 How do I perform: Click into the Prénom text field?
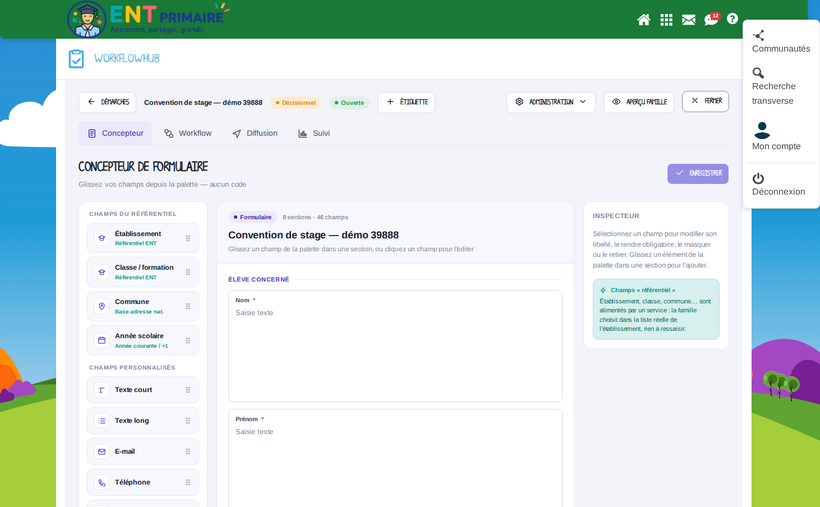point(395,460)
